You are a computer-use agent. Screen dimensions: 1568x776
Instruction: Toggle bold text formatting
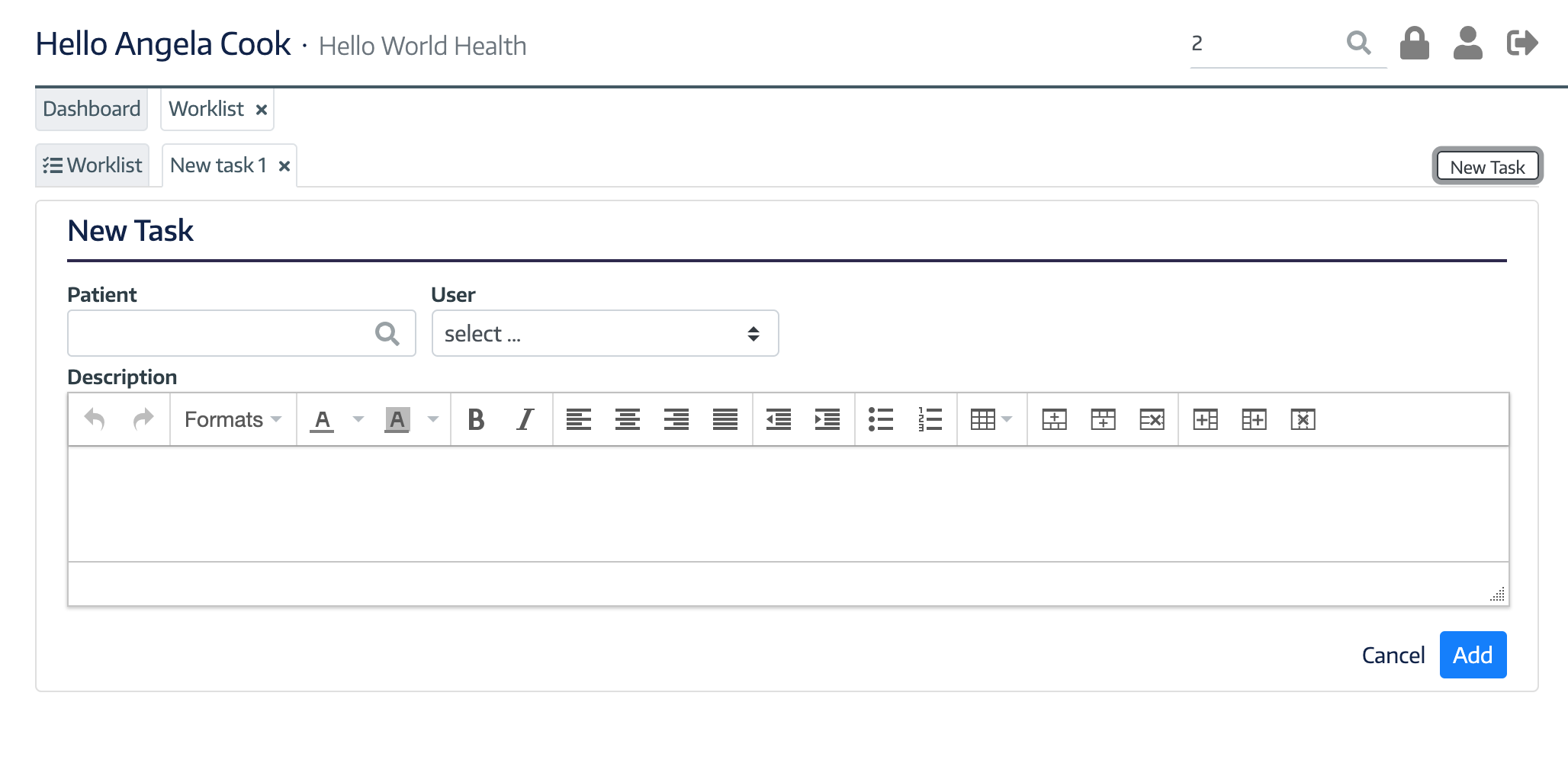point(476,419)
